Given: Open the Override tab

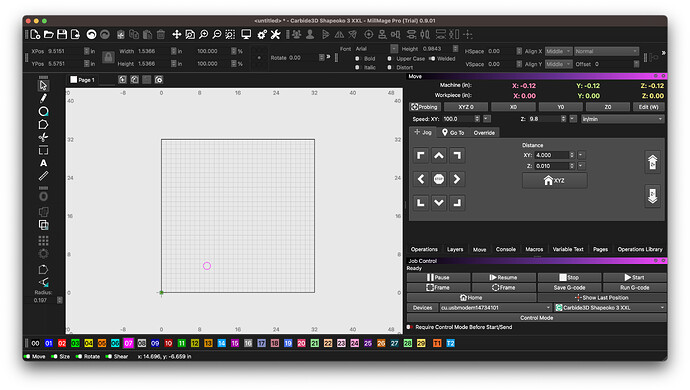Looking at the screenshot, I should pos(484,132).
